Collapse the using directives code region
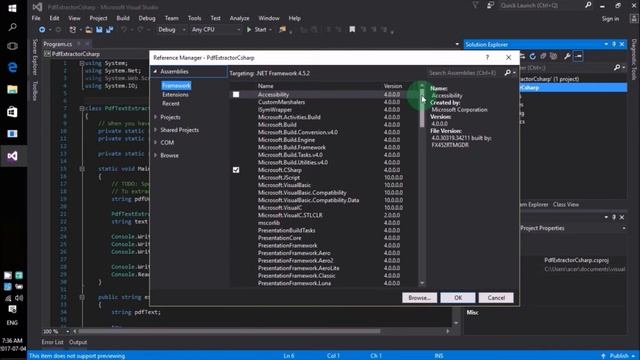Viewport: 640px width, 360px height. click(82, 63)
